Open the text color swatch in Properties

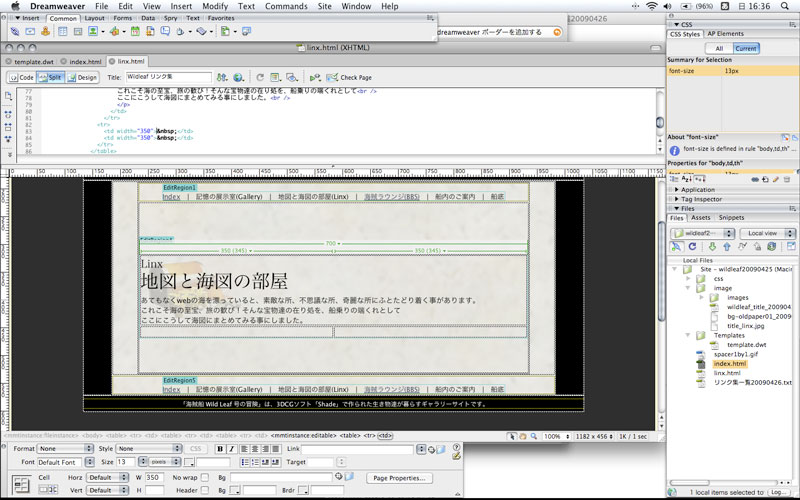189,462
